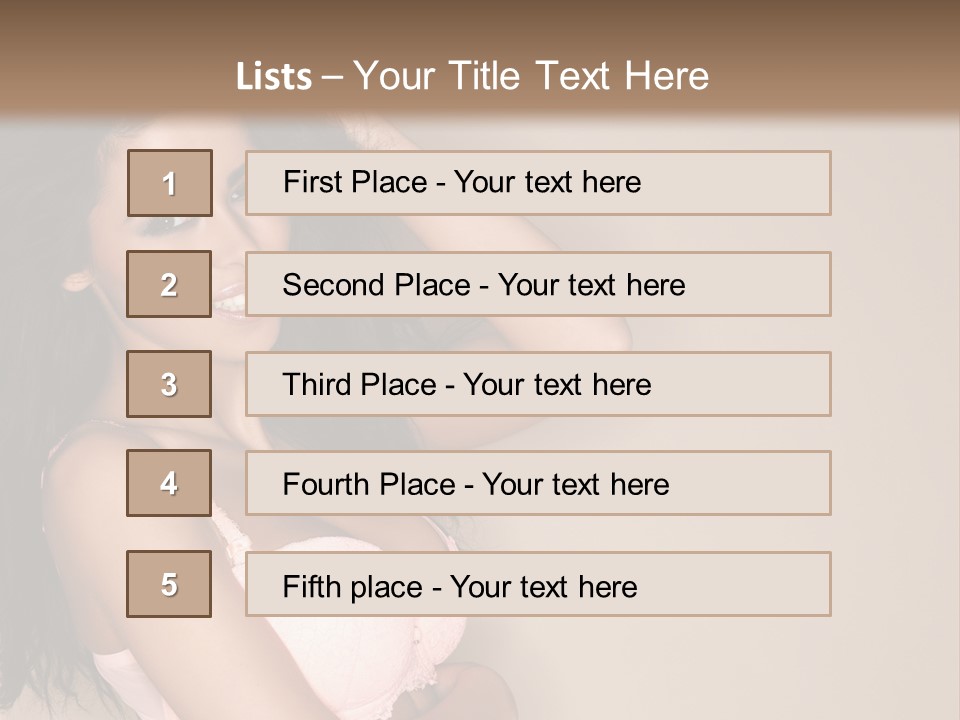This screenshot has width=960, height=720.
Task: Click the number 1 box
Action: pos(169,183)
